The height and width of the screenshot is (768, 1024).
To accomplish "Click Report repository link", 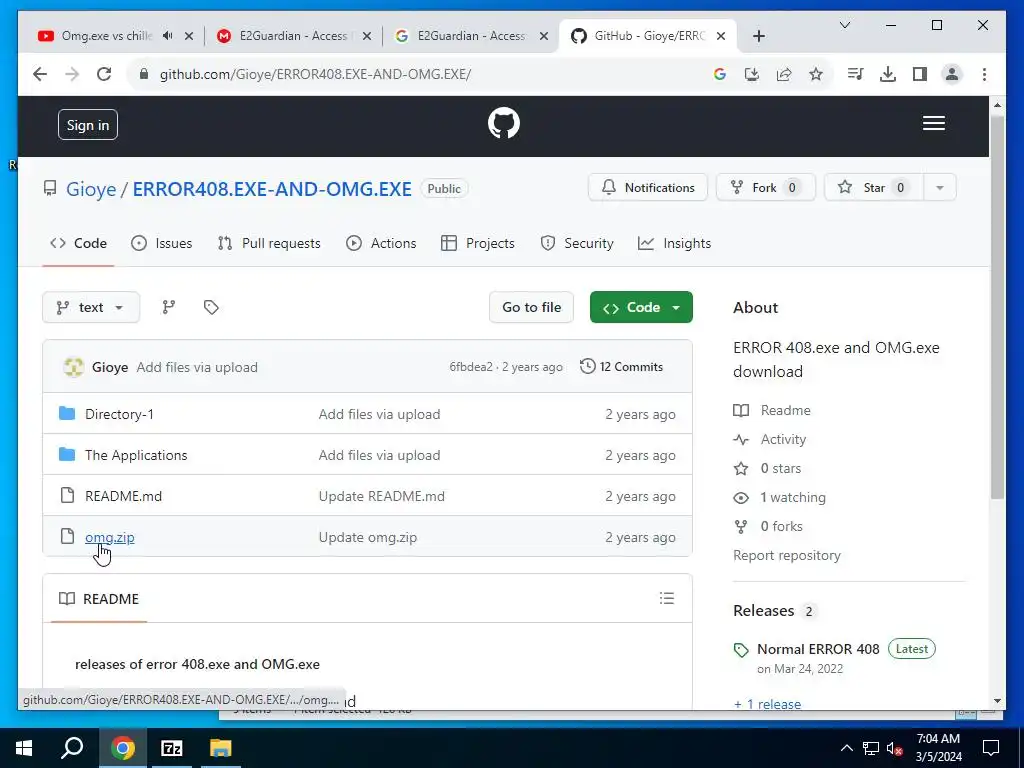I will [x=787, y=555].
